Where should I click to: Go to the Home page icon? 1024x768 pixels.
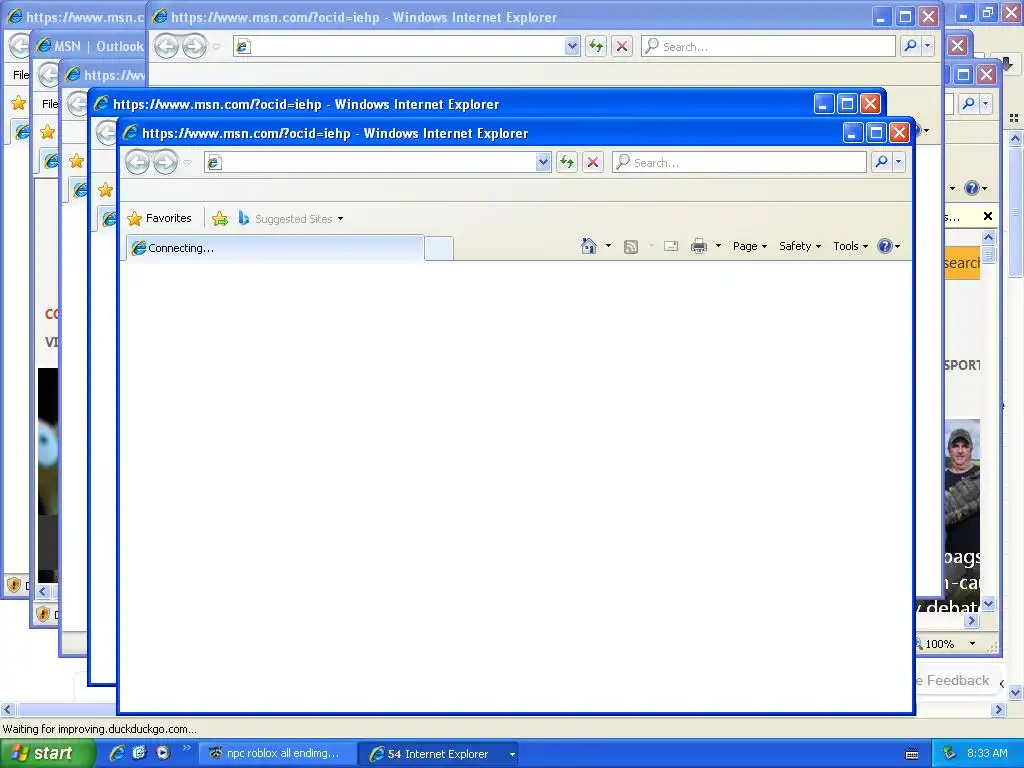(x=588, y=246)
